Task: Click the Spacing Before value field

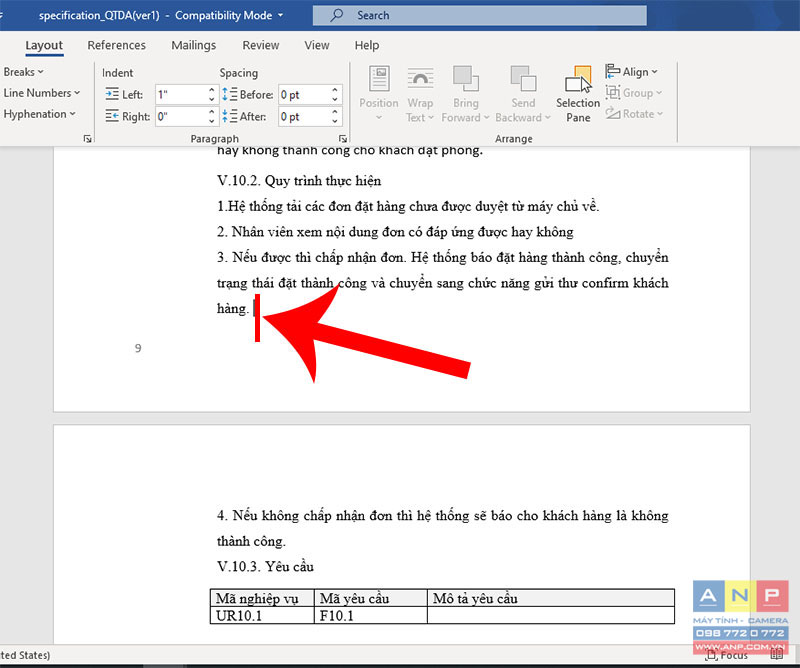Action: [x=304, y=94]
